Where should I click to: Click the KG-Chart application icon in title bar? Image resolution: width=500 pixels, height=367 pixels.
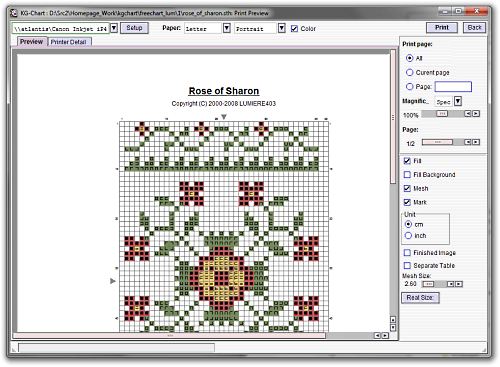pos(14,13)
